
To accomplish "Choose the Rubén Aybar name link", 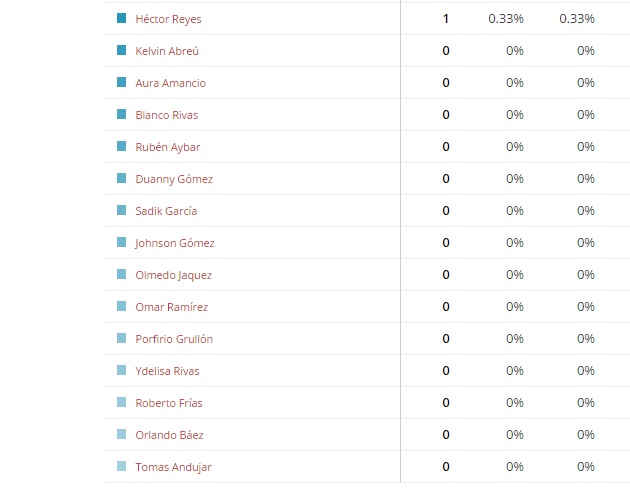I will (168, 147).
